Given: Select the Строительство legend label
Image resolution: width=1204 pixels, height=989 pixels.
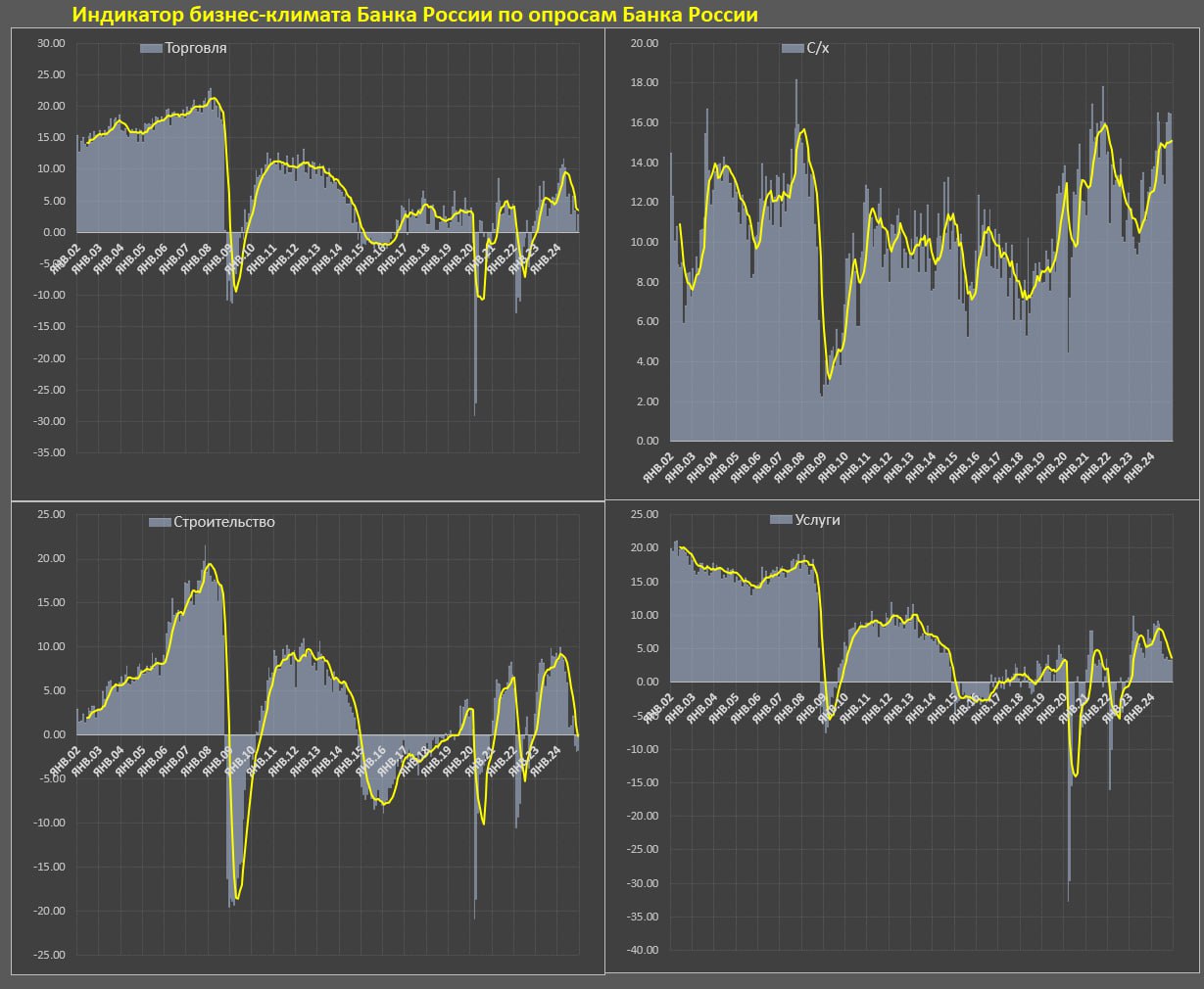Looking at the screenshot, I should [223, 523].
